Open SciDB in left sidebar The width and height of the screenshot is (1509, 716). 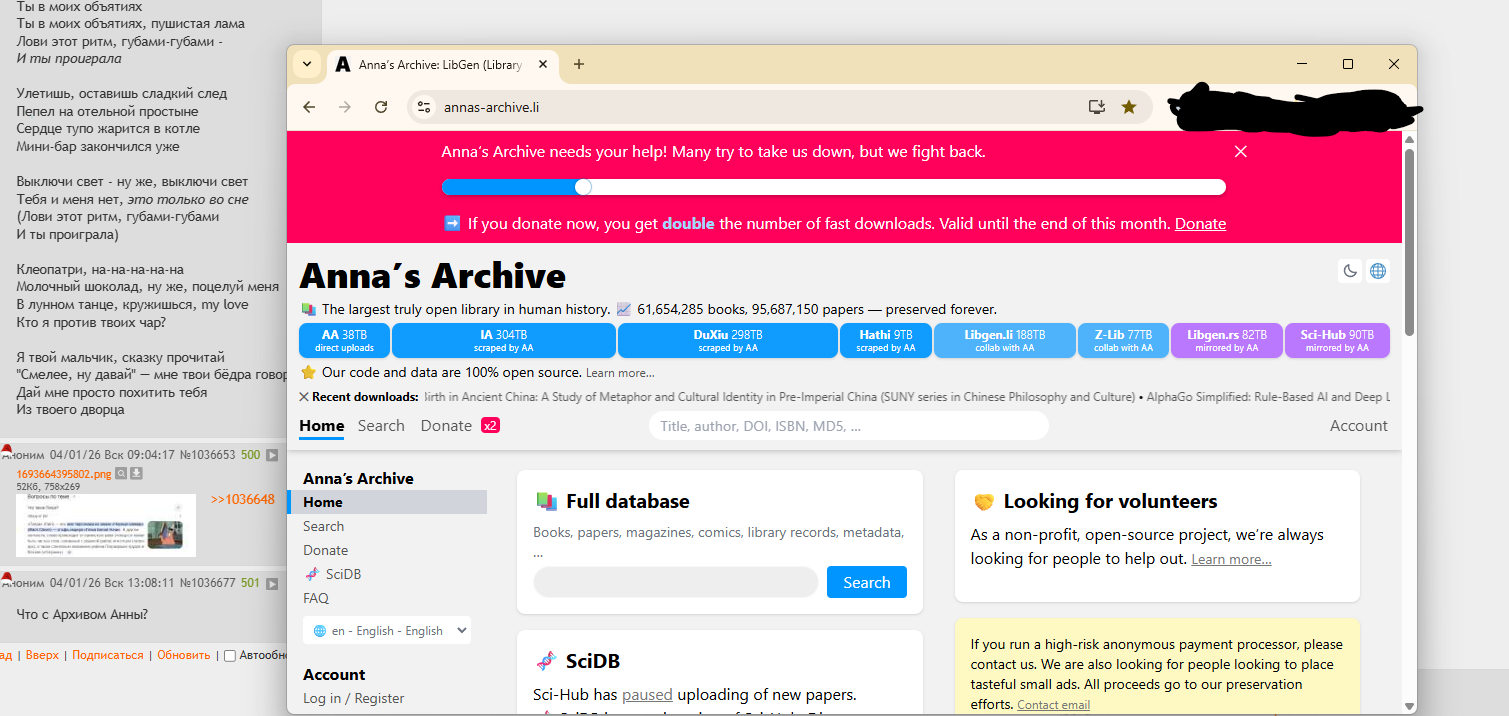333,574
